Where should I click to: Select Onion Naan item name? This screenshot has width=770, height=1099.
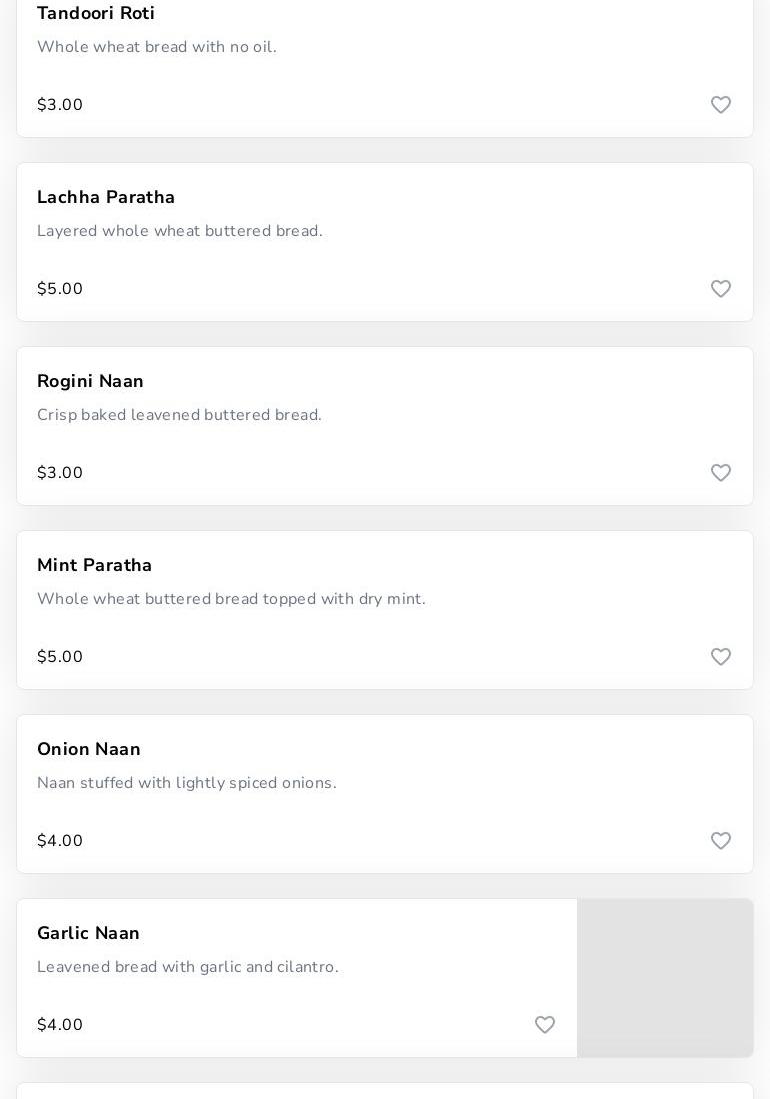[89, 750]
